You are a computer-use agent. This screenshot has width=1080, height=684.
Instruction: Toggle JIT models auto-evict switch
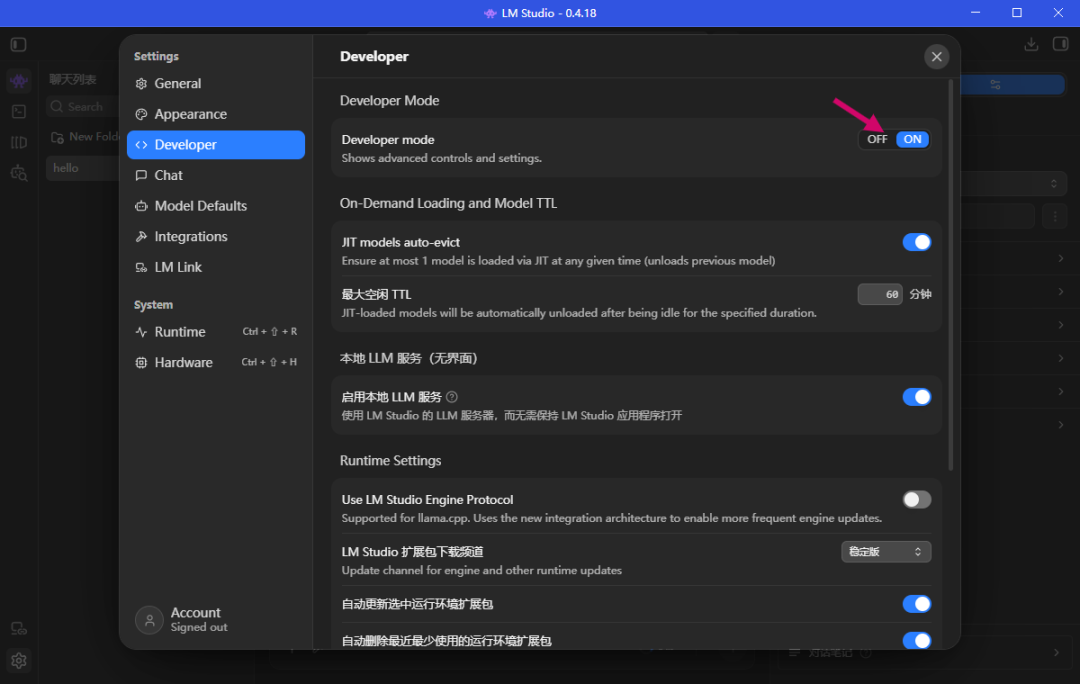[x=917, y=242]
